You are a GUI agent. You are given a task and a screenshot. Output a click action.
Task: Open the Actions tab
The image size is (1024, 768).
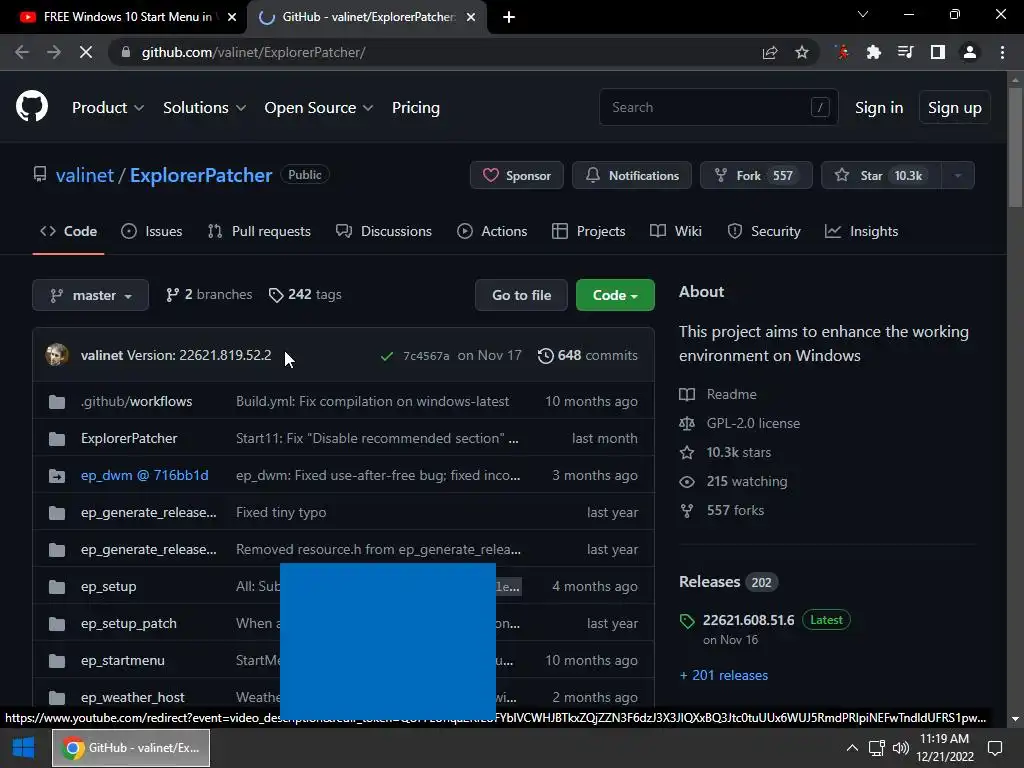(x=492, y=231)
